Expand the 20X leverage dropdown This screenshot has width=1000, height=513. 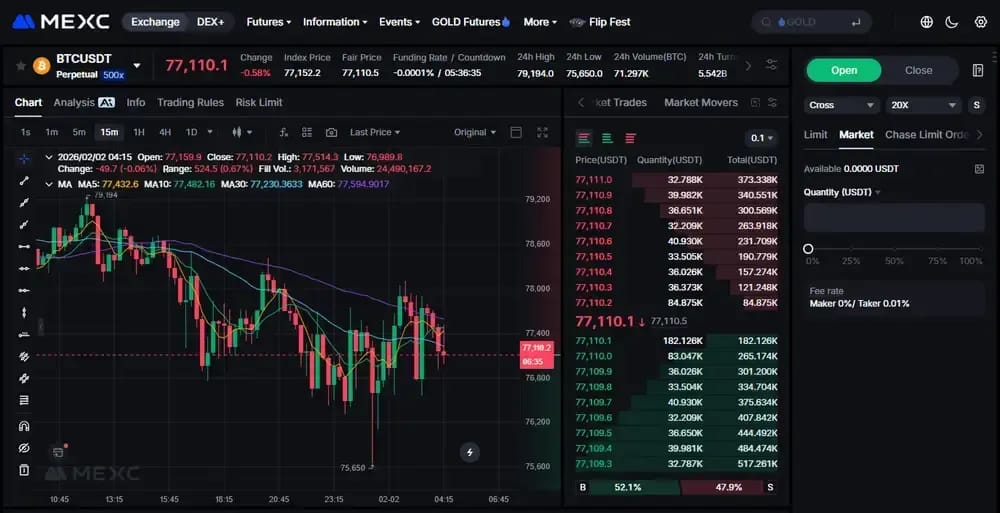coord(924,105)
